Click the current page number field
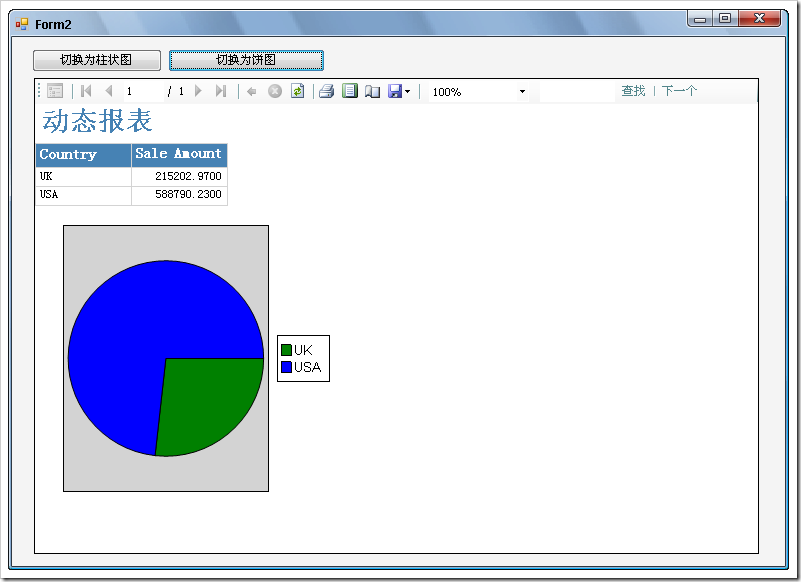Image resolution: width=801 pixels, height=582 pixels. [144, 91]
